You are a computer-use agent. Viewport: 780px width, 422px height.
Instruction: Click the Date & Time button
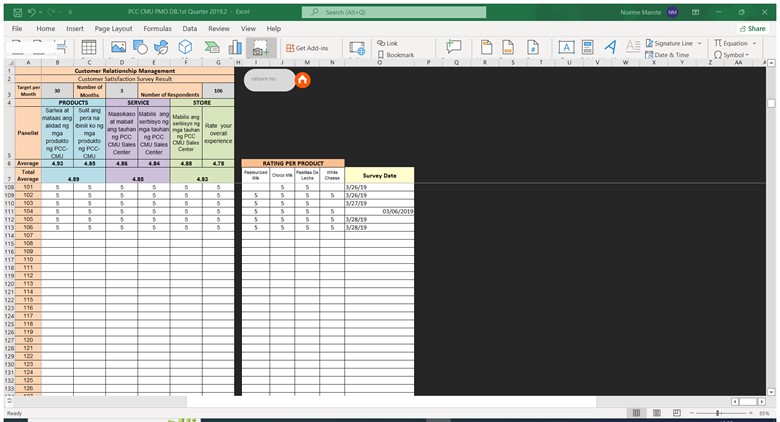tap(667, 55)
